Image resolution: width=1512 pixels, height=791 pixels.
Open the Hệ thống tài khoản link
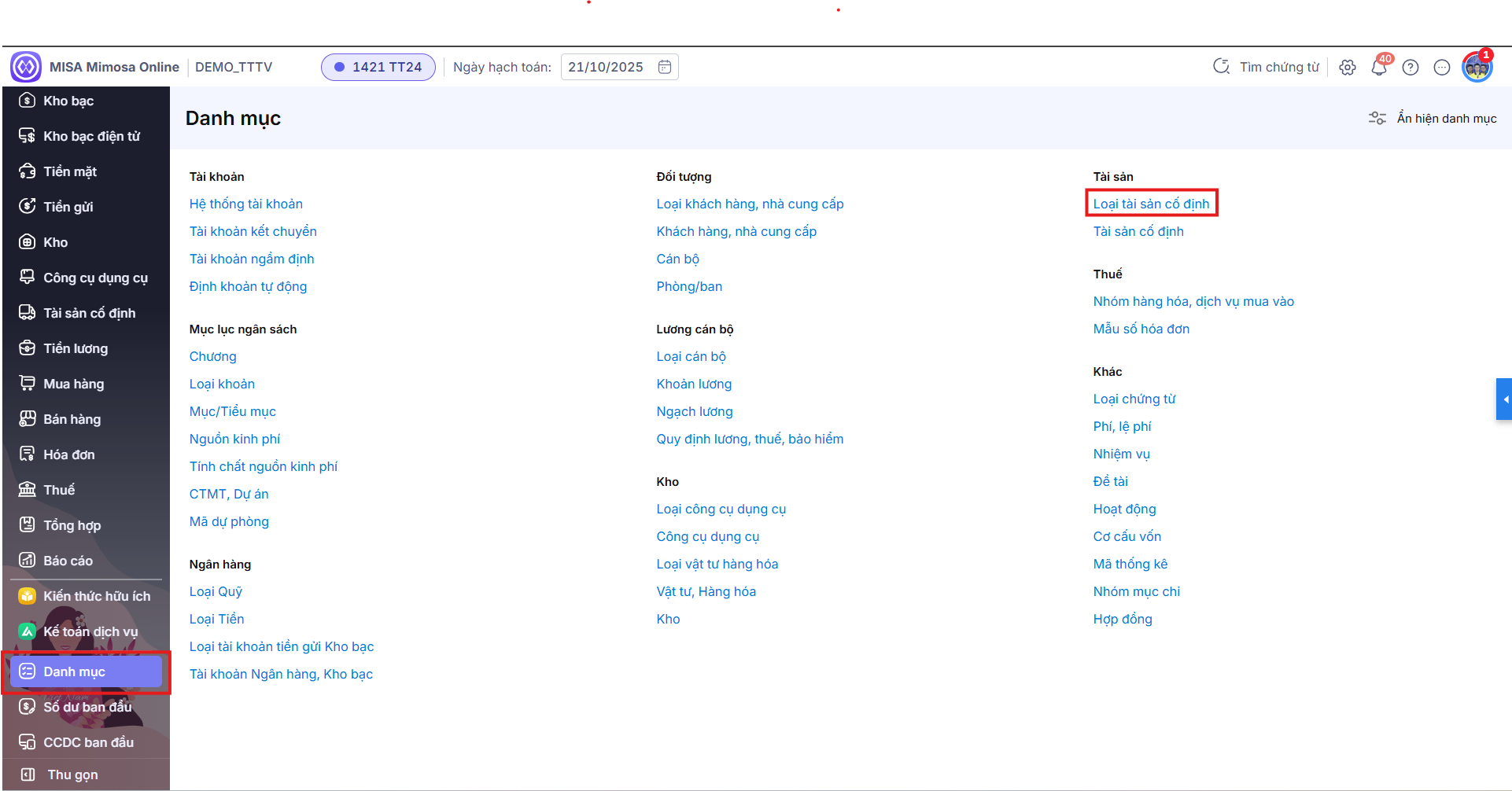245,204
